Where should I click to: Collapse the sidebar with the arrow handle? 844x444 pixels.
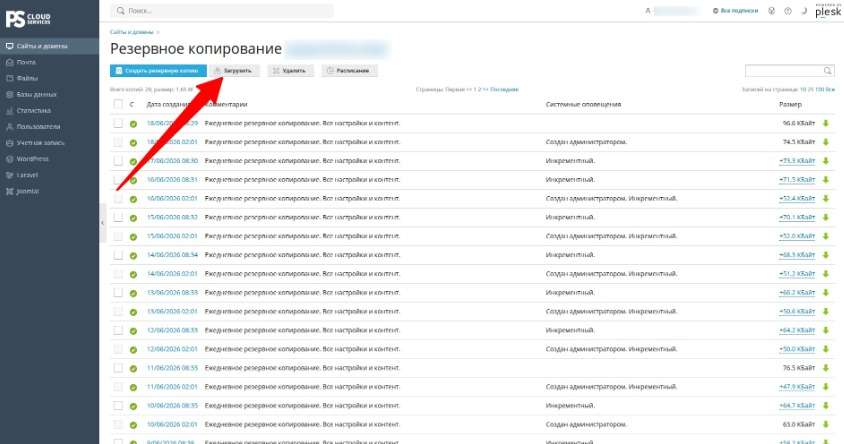(x=102, y=222)
